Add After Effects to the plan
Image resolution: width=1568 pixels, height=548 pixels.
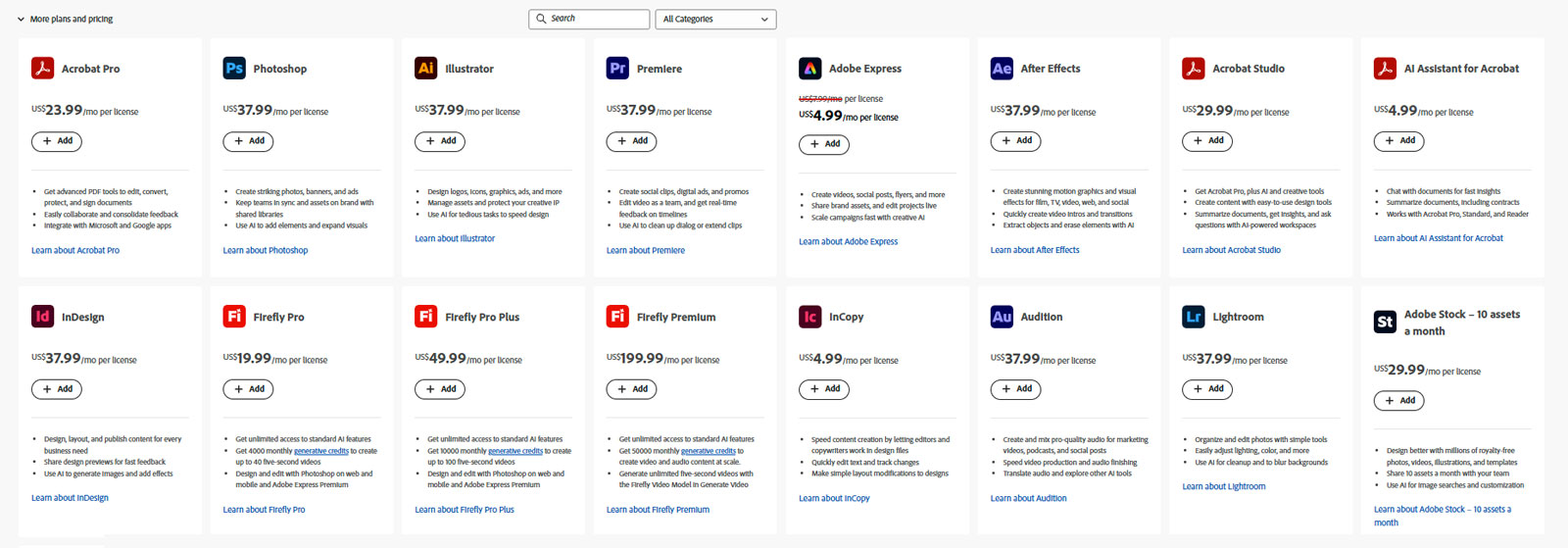click(1016, 141)
